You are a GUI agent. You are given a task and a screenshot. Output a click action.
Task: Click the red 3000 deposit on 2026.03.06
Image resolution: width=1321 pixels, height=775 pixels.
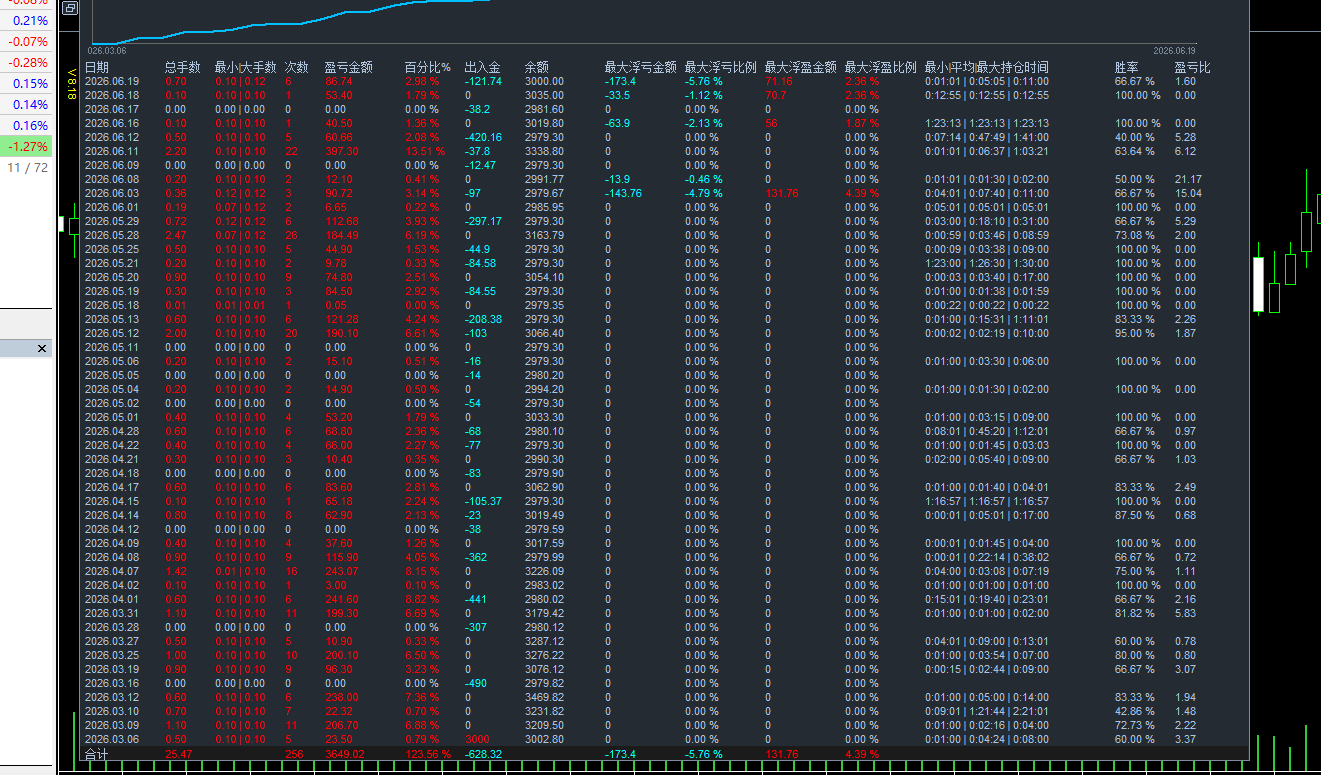(x=477, y=739)
